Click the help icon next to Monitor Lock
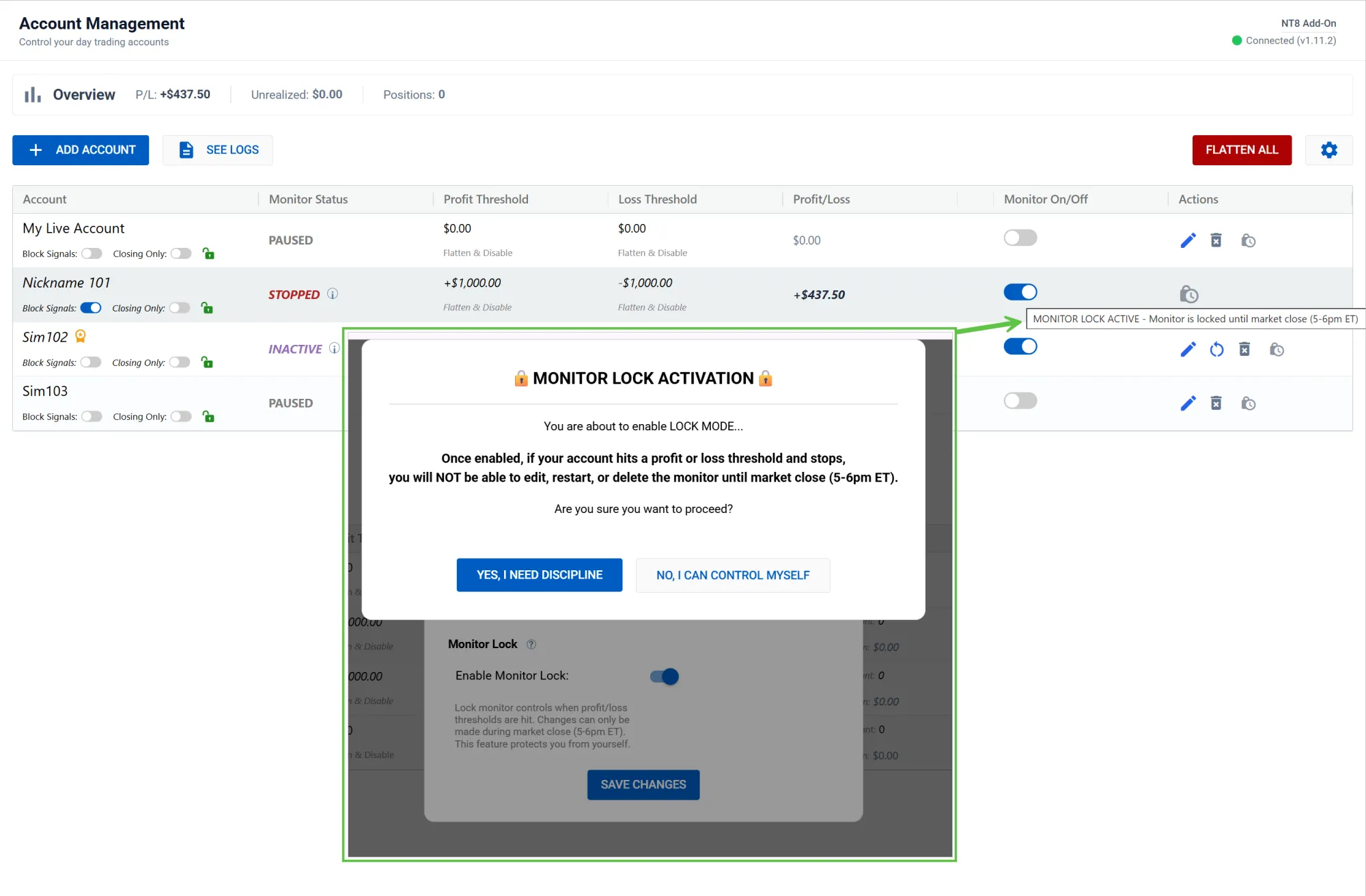This screenshot has width=1366, height=896. coord(531,644)
